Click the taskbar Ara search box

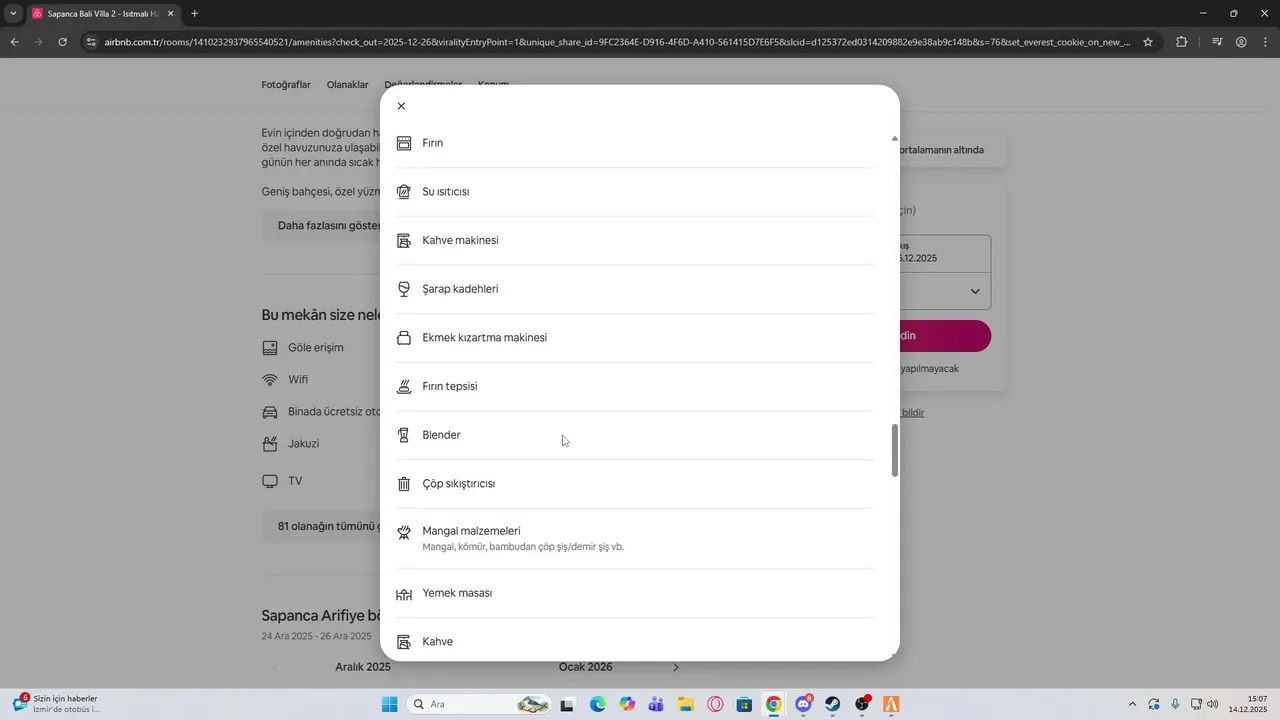point(478,704)
